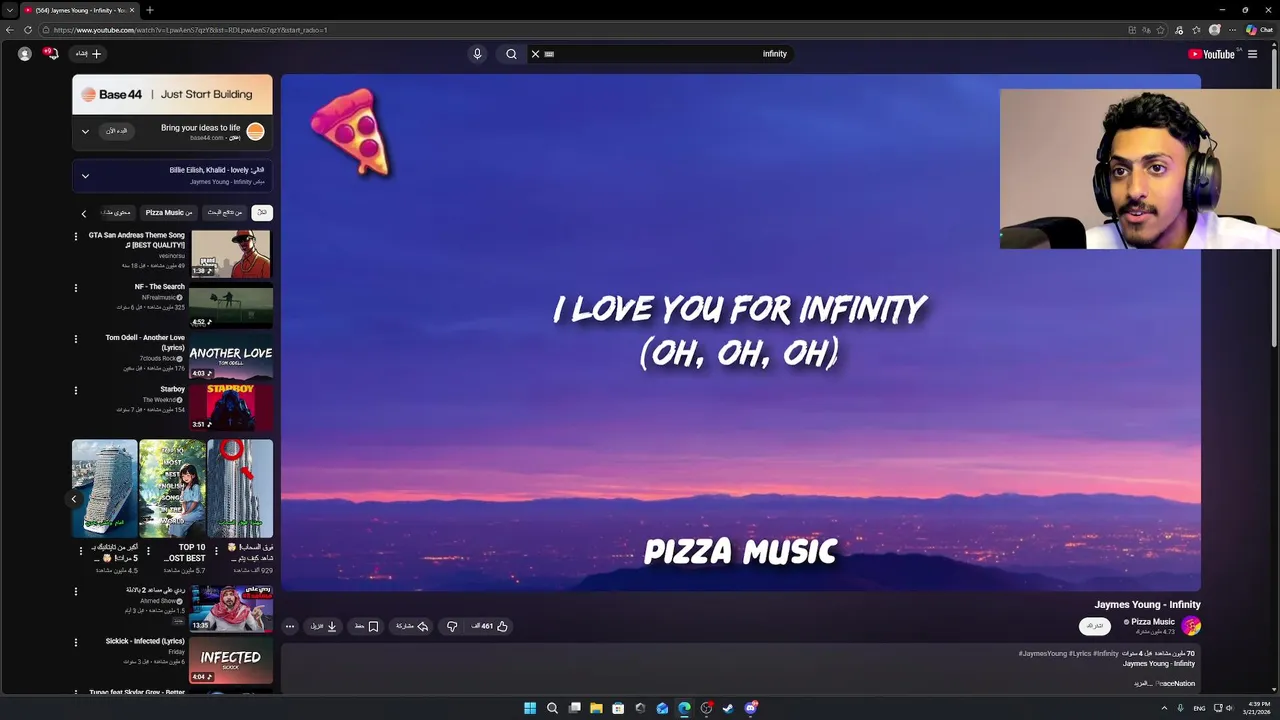Expand the Base44 ad chevron
The width and height of the screenshot is (1280, 720).
pyautogui.click(x=85, y=131)
